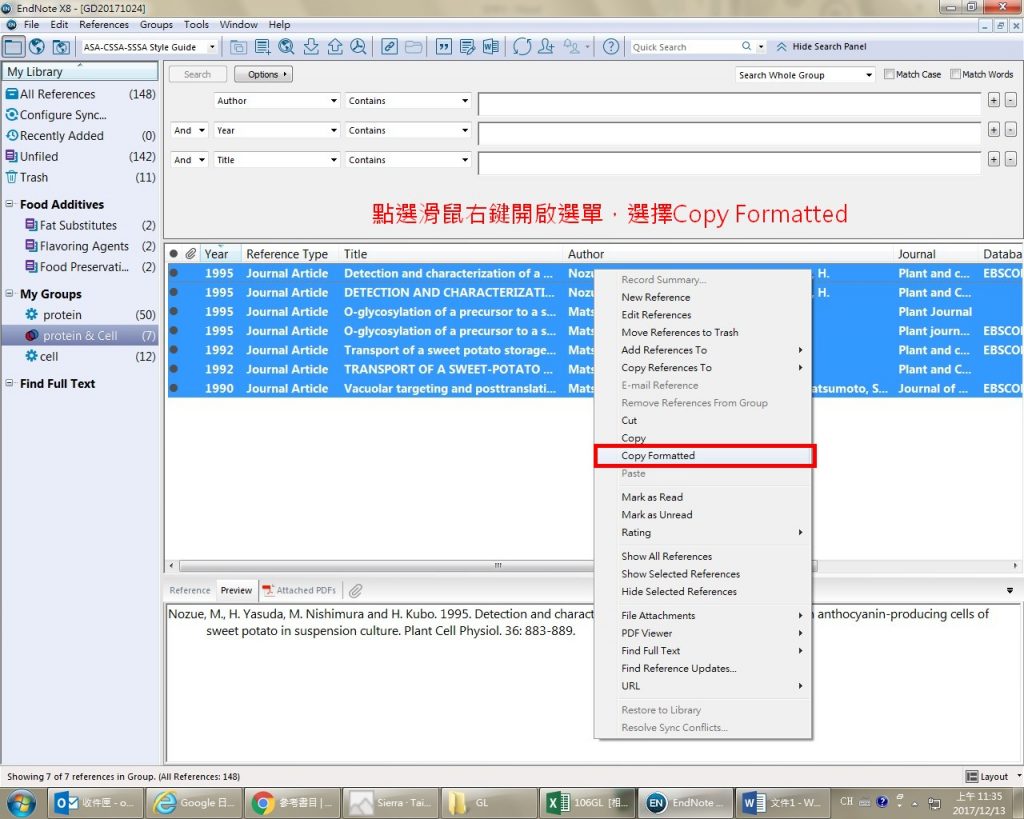The height and width of the screenshot is (819, 1024).
Task: Open the Windows Start menu
Action: point(22,803)
